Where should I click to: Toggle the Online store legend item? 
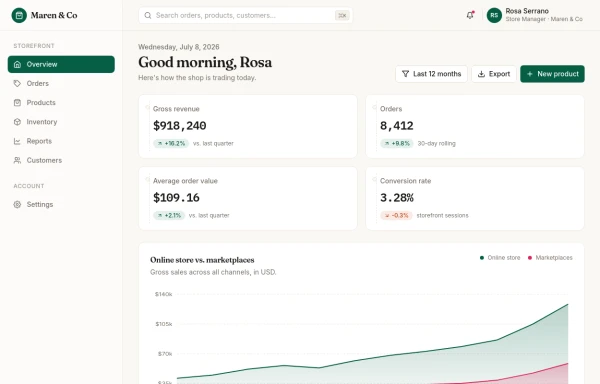click(500, 258)
